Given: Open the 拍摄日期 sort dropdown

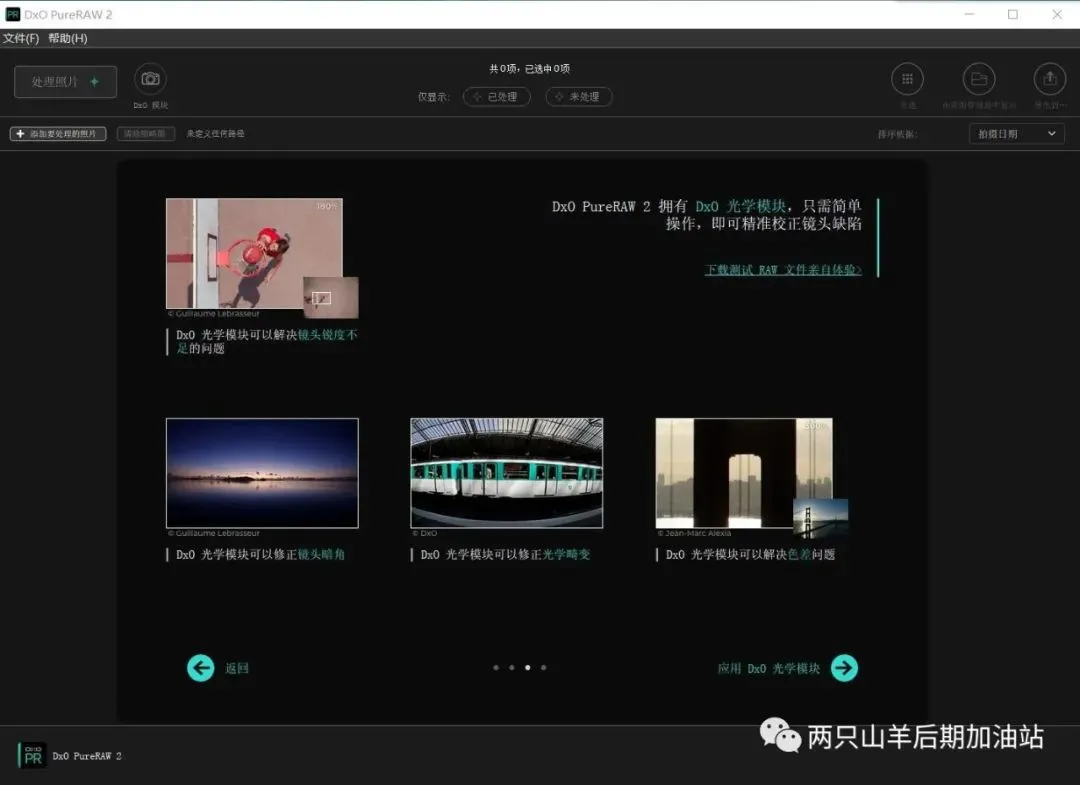Looking at the screenshot, I should click(1017, 134).
